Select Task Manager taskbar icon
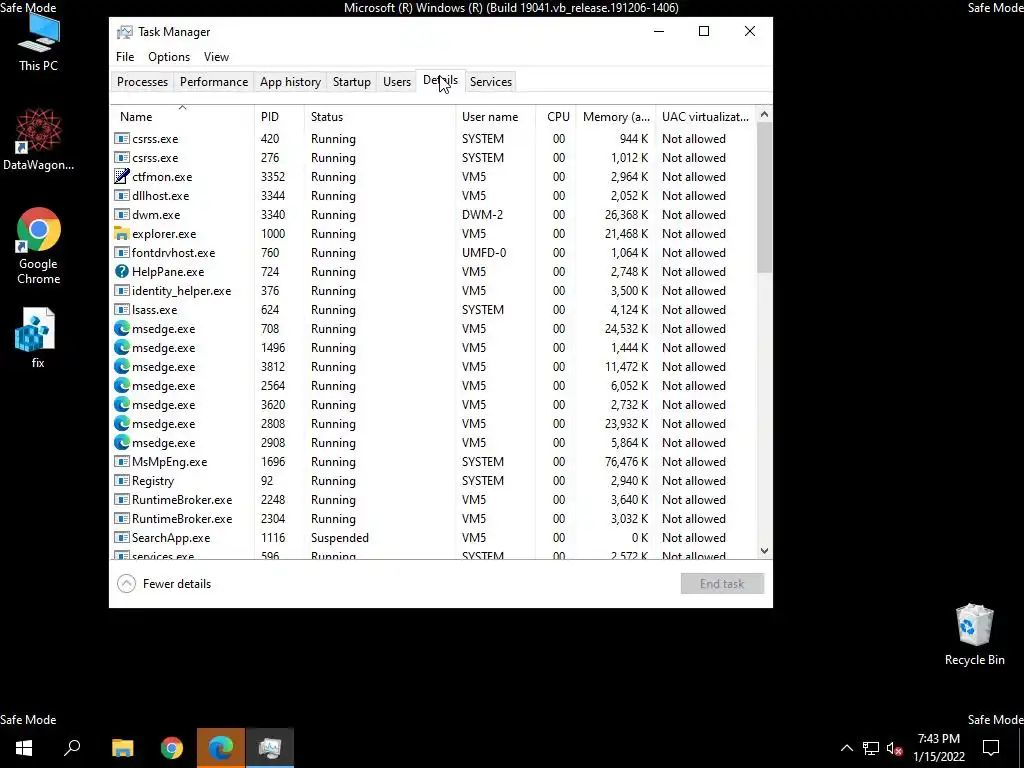 pos(270,748)
